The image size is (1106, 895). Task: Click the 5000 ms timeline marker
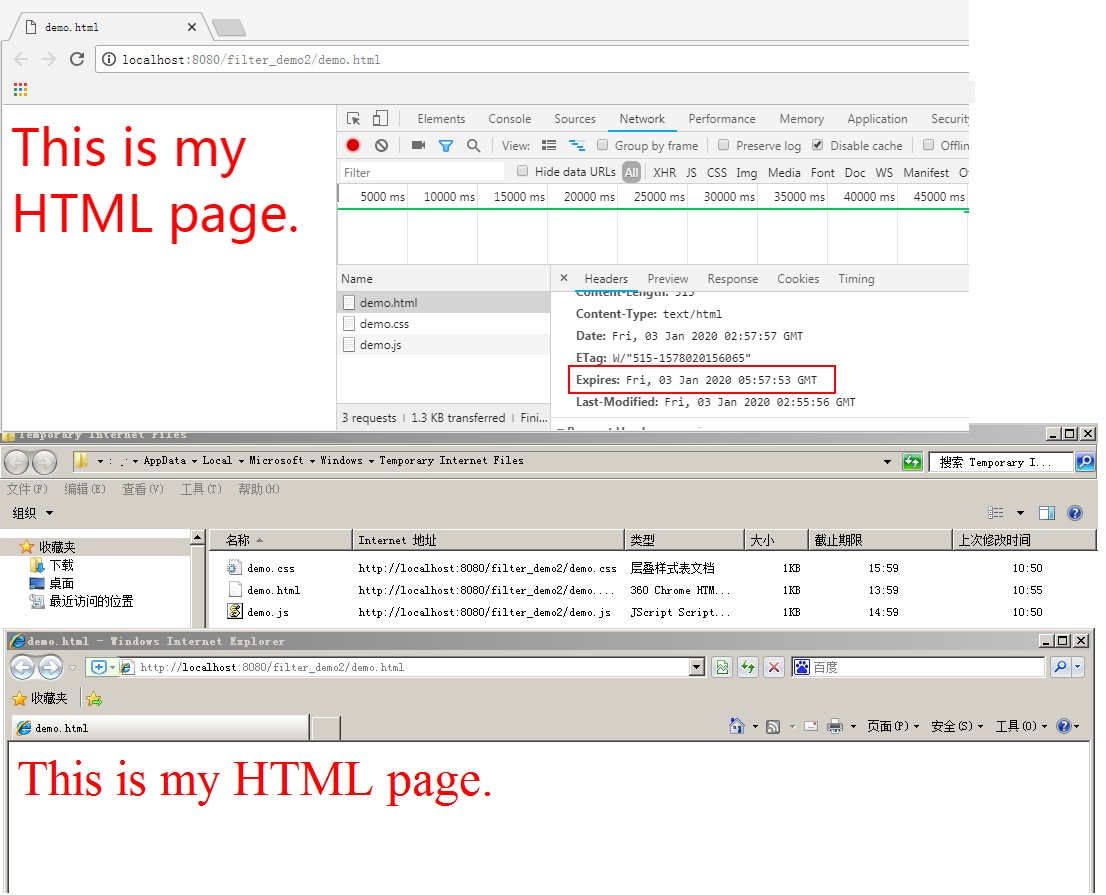[x=382, y=197]
